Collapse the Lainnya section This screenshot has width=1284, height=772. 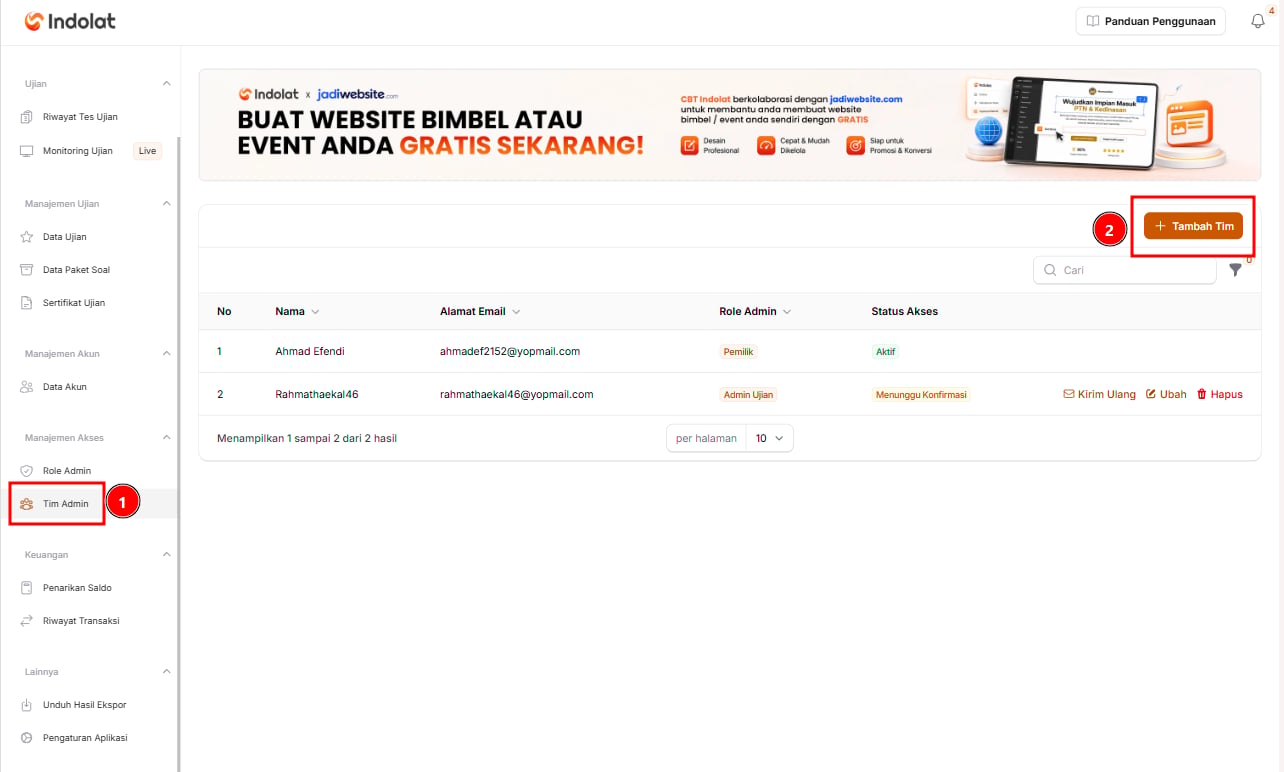click(167, 672)
